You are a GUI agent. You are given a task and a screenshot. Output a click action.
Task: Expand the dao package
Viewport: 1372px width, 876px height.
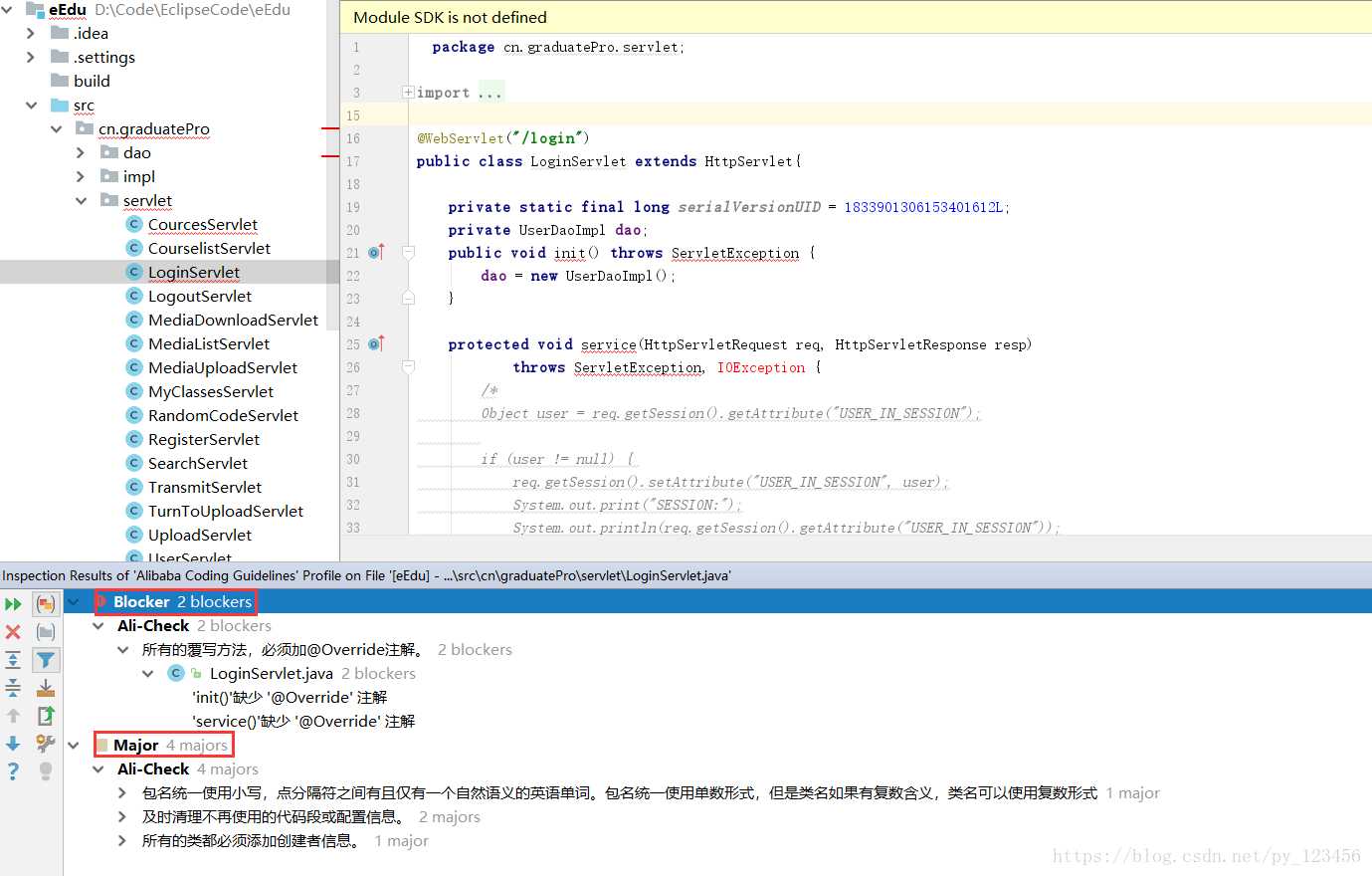(81, 152)
